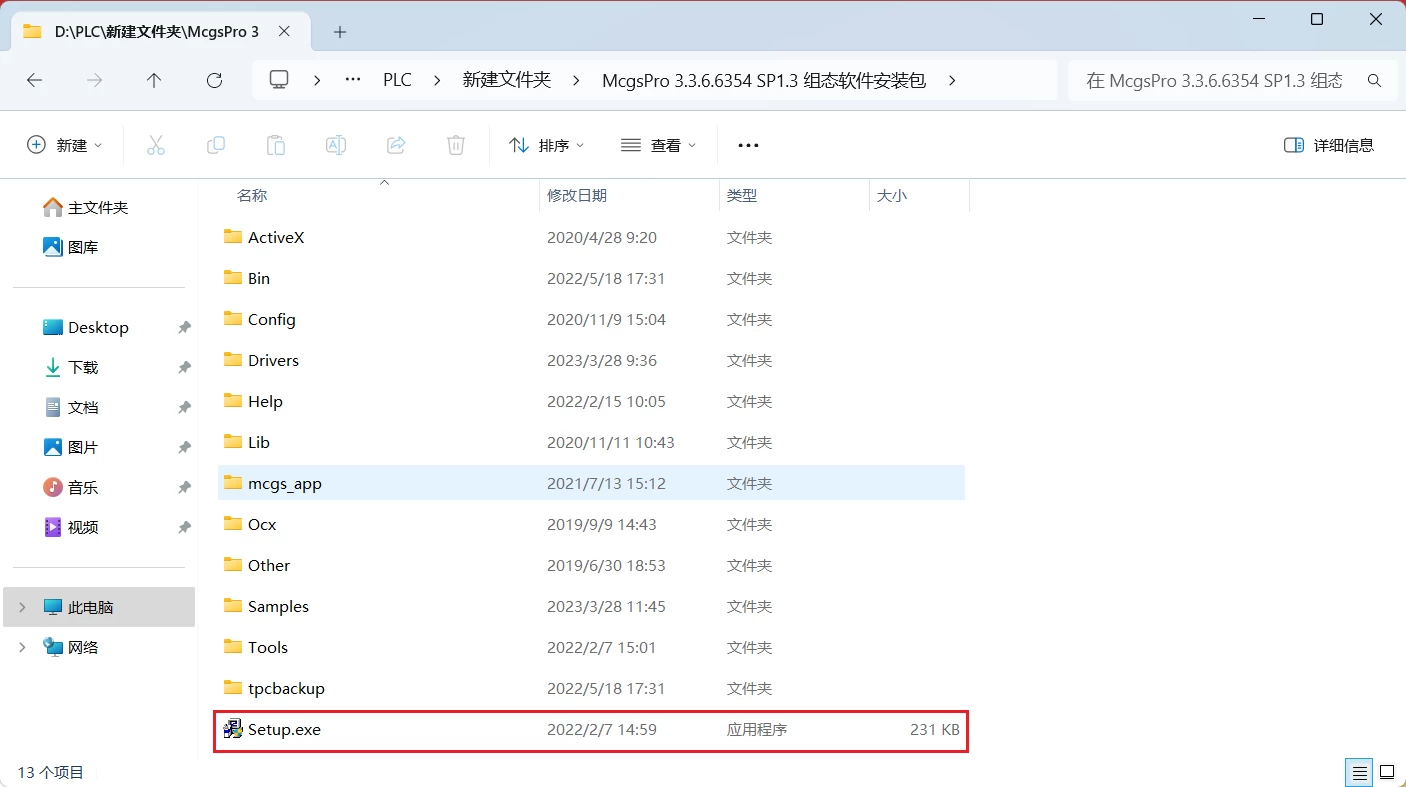Close the current explorer tab
The width and height of the screenshot is (1406, 787).
[287, 32]
